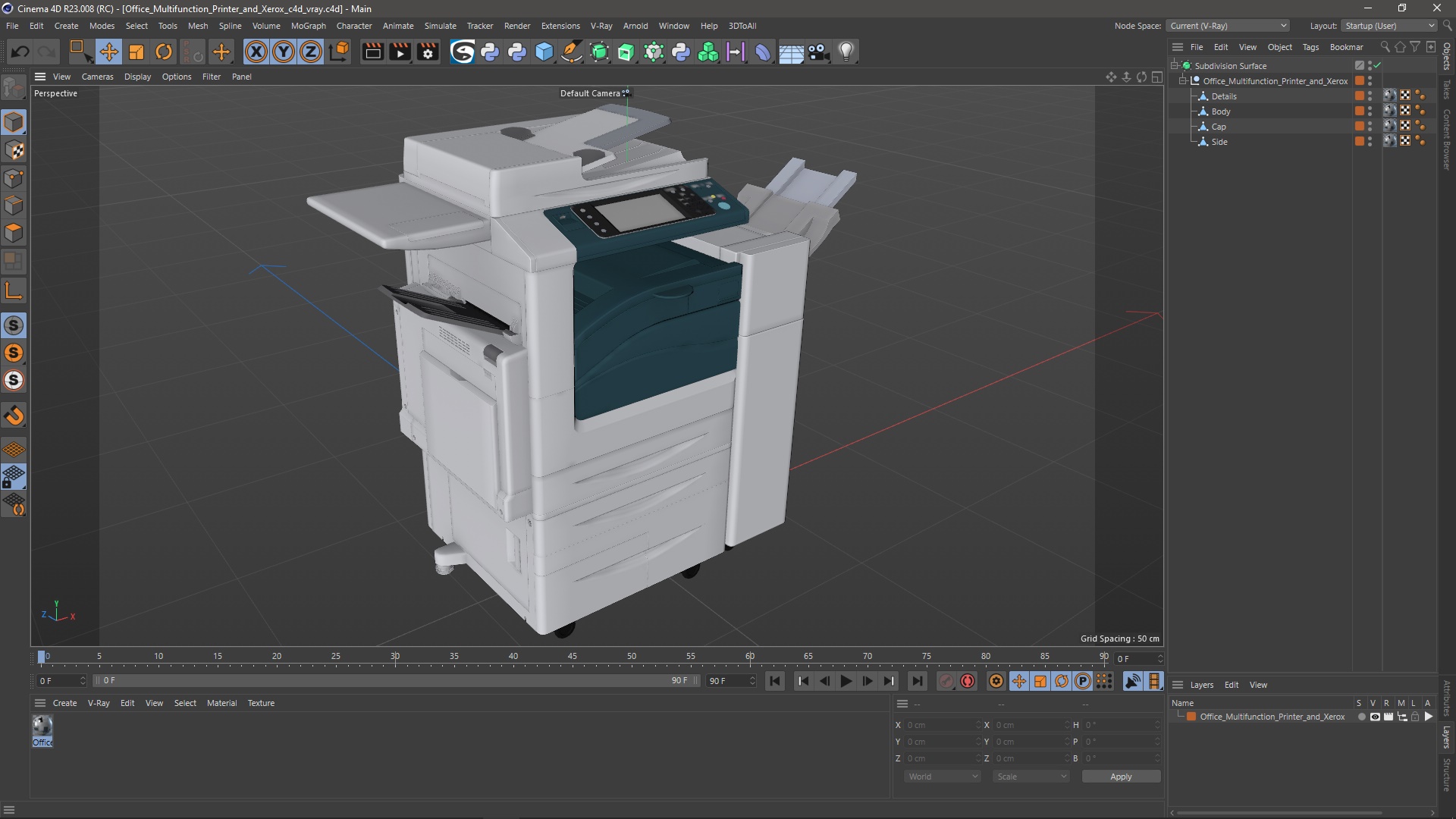Click the Undo arrow icon
This screenshot has width=1456, height=819.
click(20, 52)
